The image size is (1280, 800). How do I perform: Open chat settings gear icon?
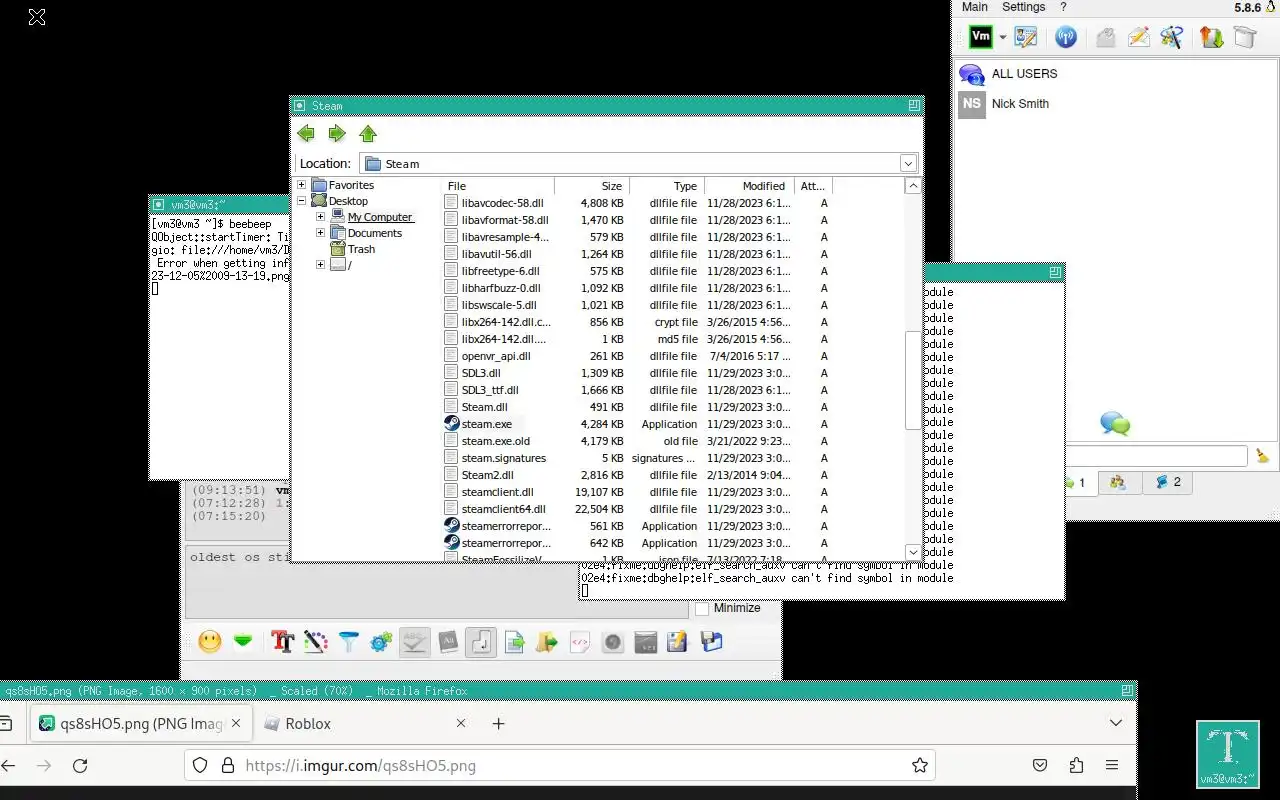coord(381,642)
